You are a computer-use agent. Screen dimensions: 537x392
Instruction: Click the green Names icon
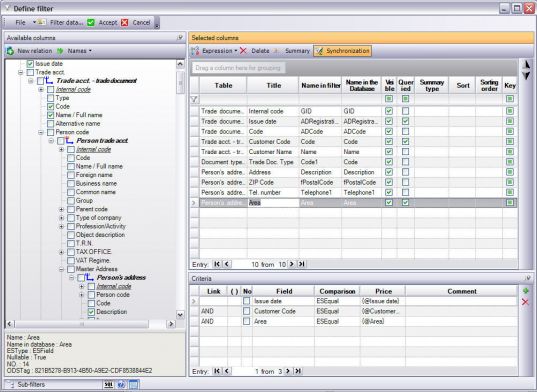tap(60, 51)
